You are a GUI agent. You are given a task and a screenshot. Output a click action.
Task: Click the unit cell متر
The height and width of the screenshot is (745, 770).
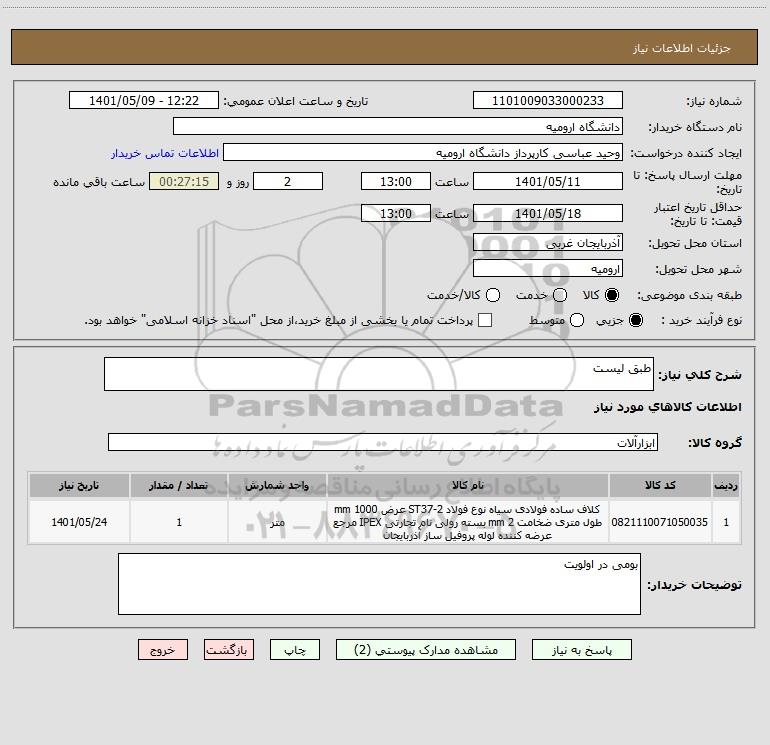[277, 522]
